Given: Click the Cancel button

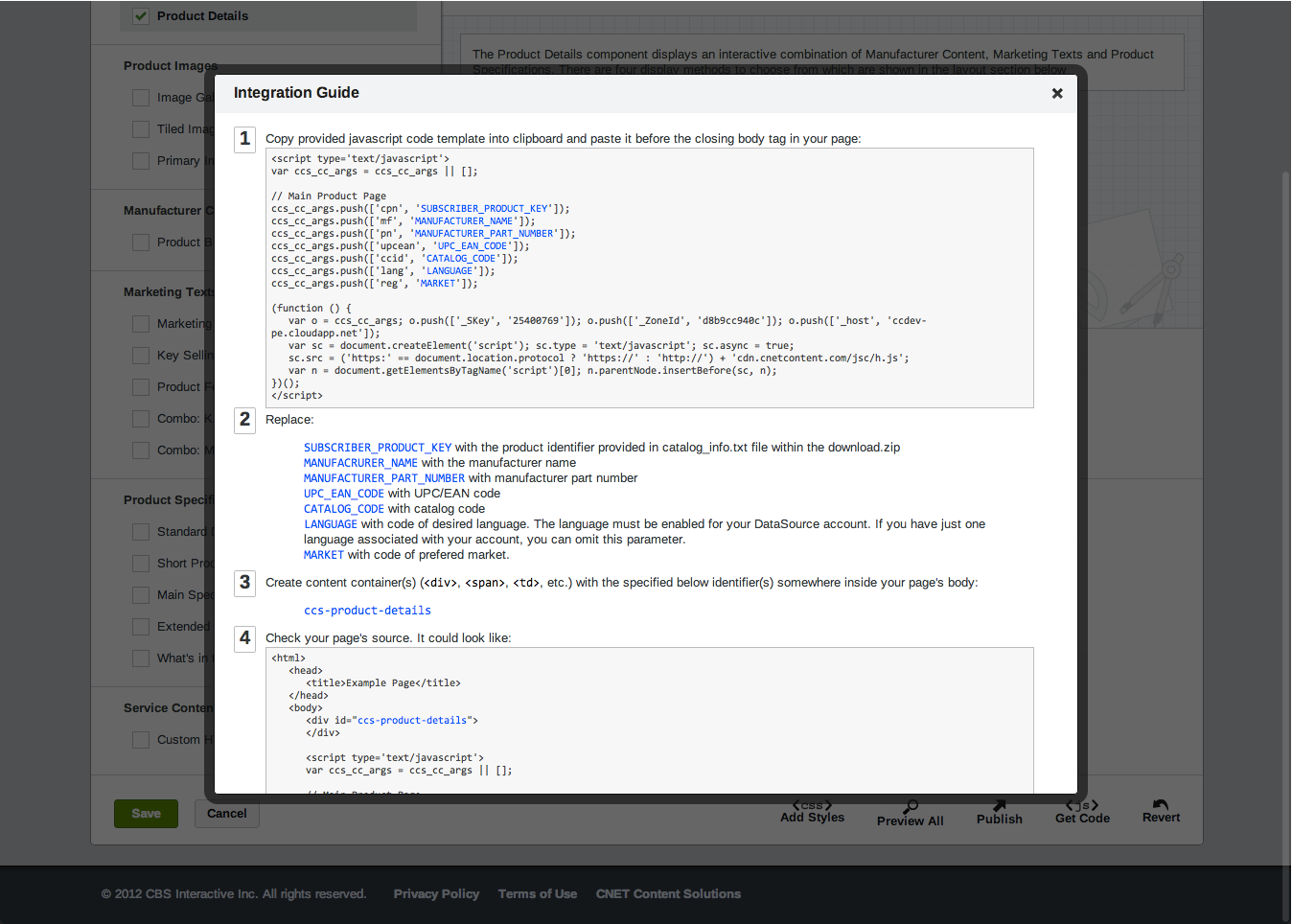Looking at the screenshot, I should (x=227, y=814).
